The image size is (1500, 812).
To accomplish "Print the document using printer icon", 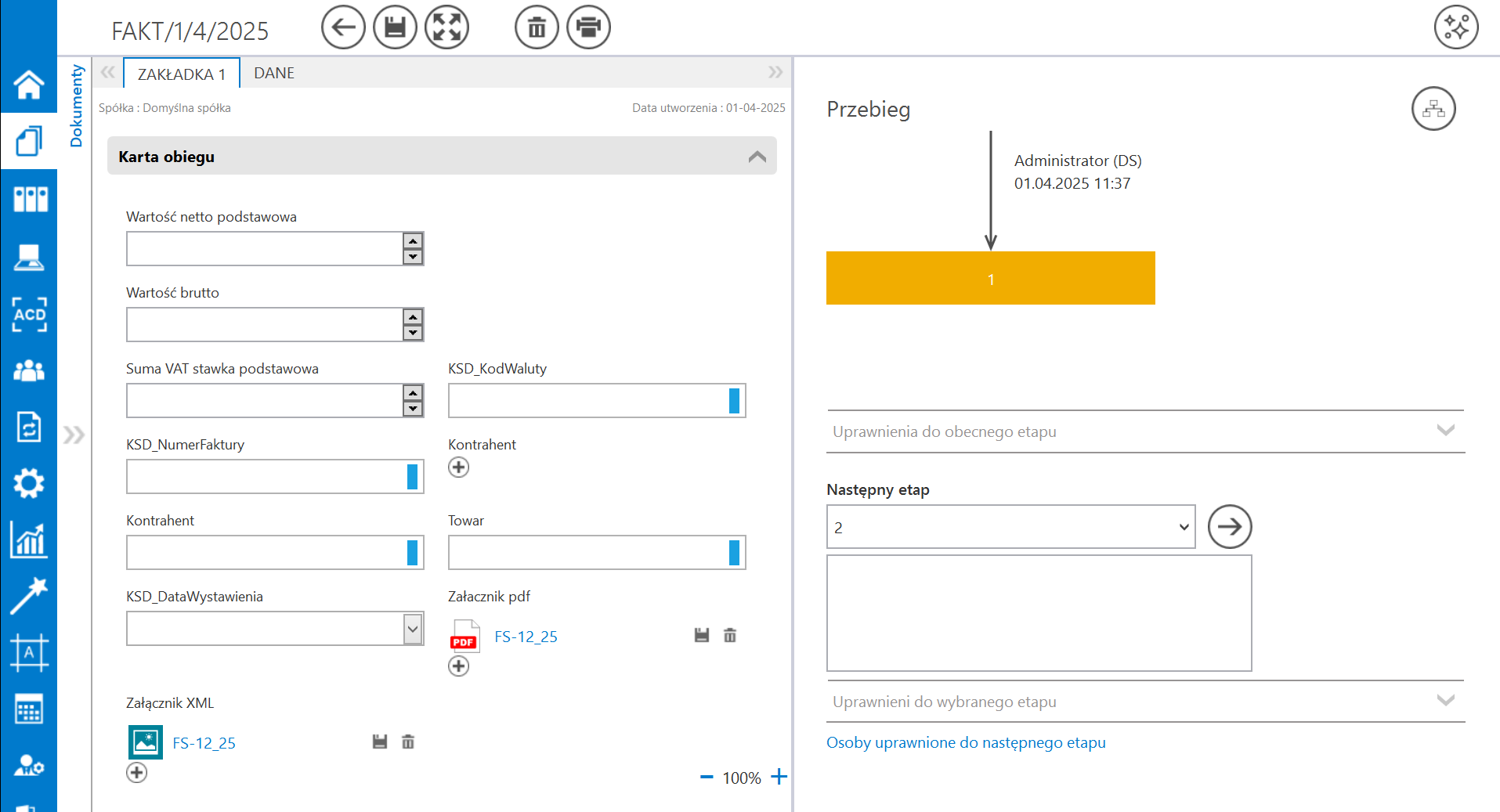I will tap(588, 27).
